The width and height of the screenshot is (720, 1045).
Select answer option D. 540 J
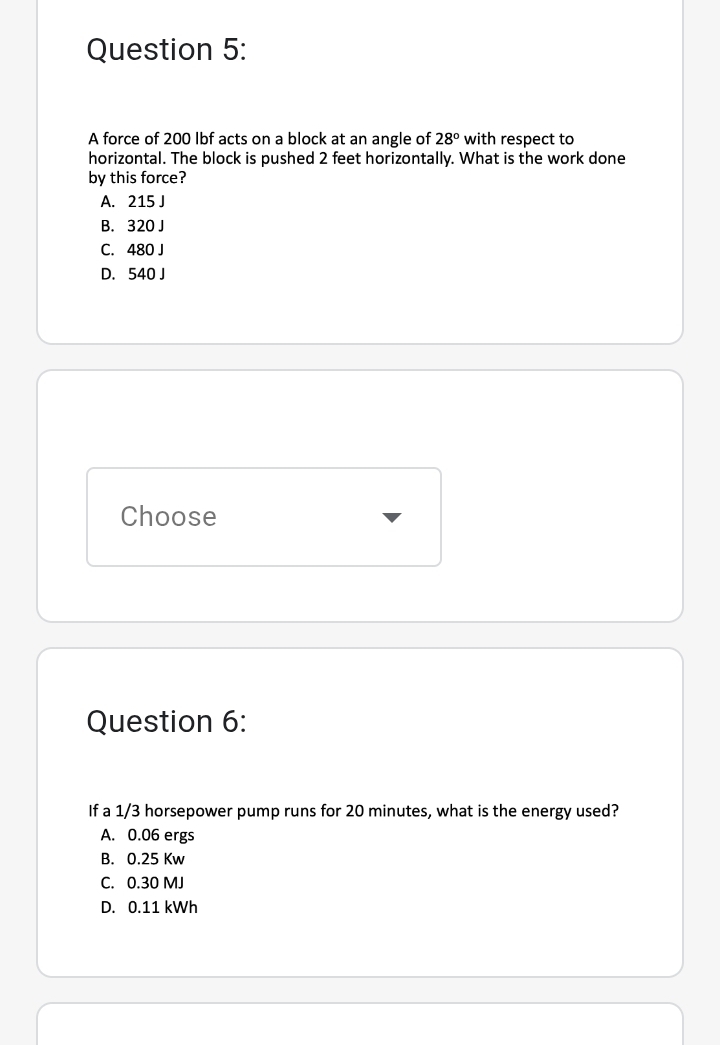[x=133, y=273]
